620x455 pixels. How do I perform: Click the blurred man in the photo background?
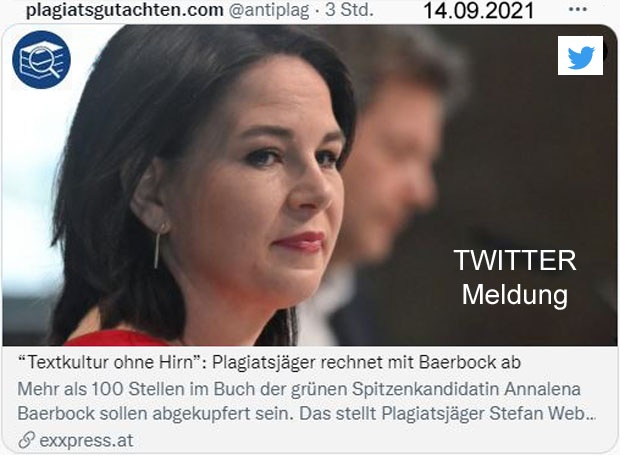[395, 158]
